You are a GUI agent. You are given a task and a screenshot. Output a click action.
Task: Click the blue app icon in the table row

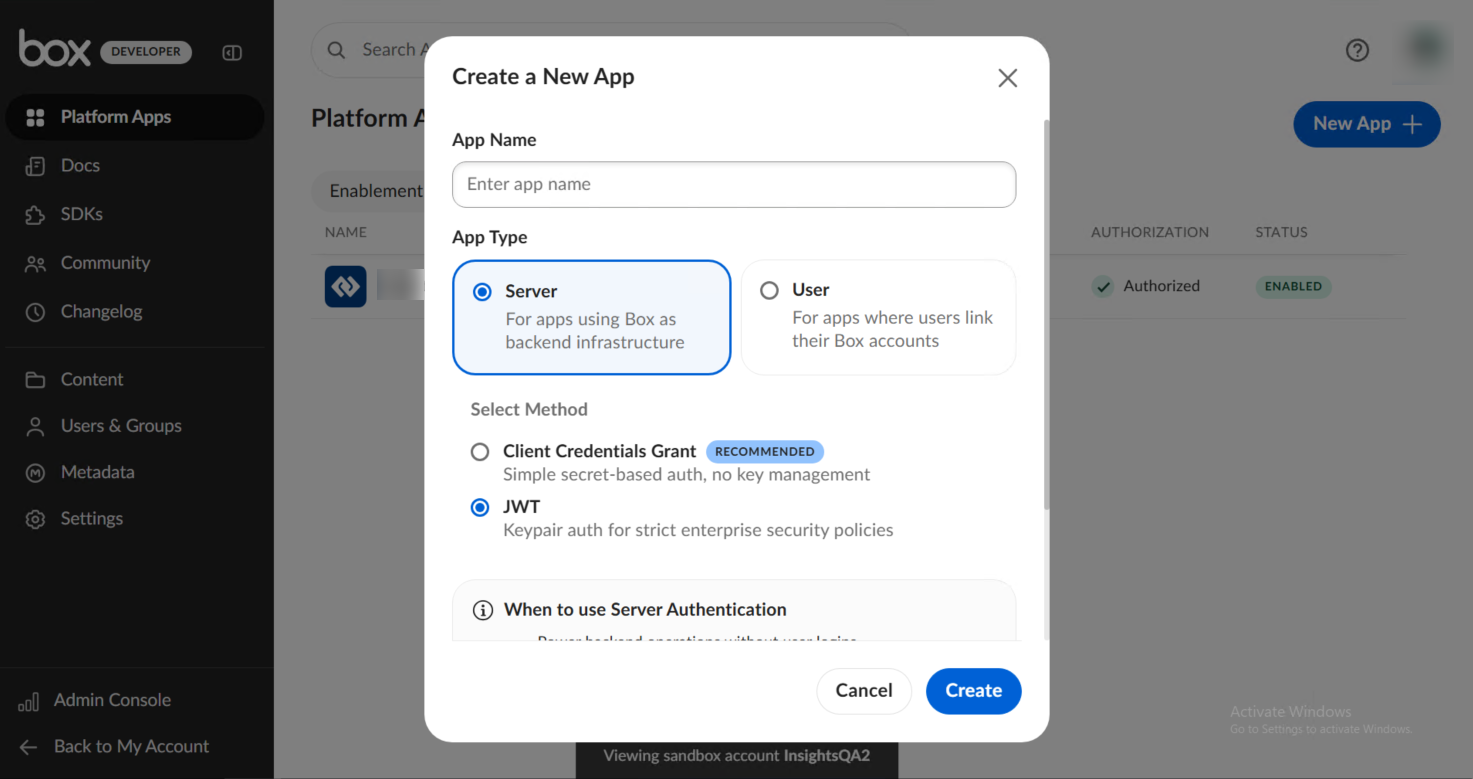pyautogui.click(x=346, y=286)
